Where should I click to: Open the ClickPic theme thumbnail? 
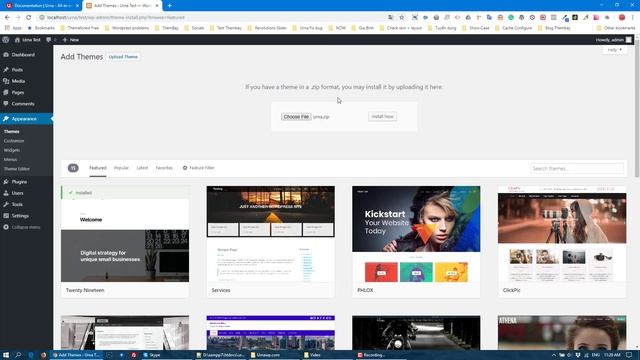click(x=562, y=234)
